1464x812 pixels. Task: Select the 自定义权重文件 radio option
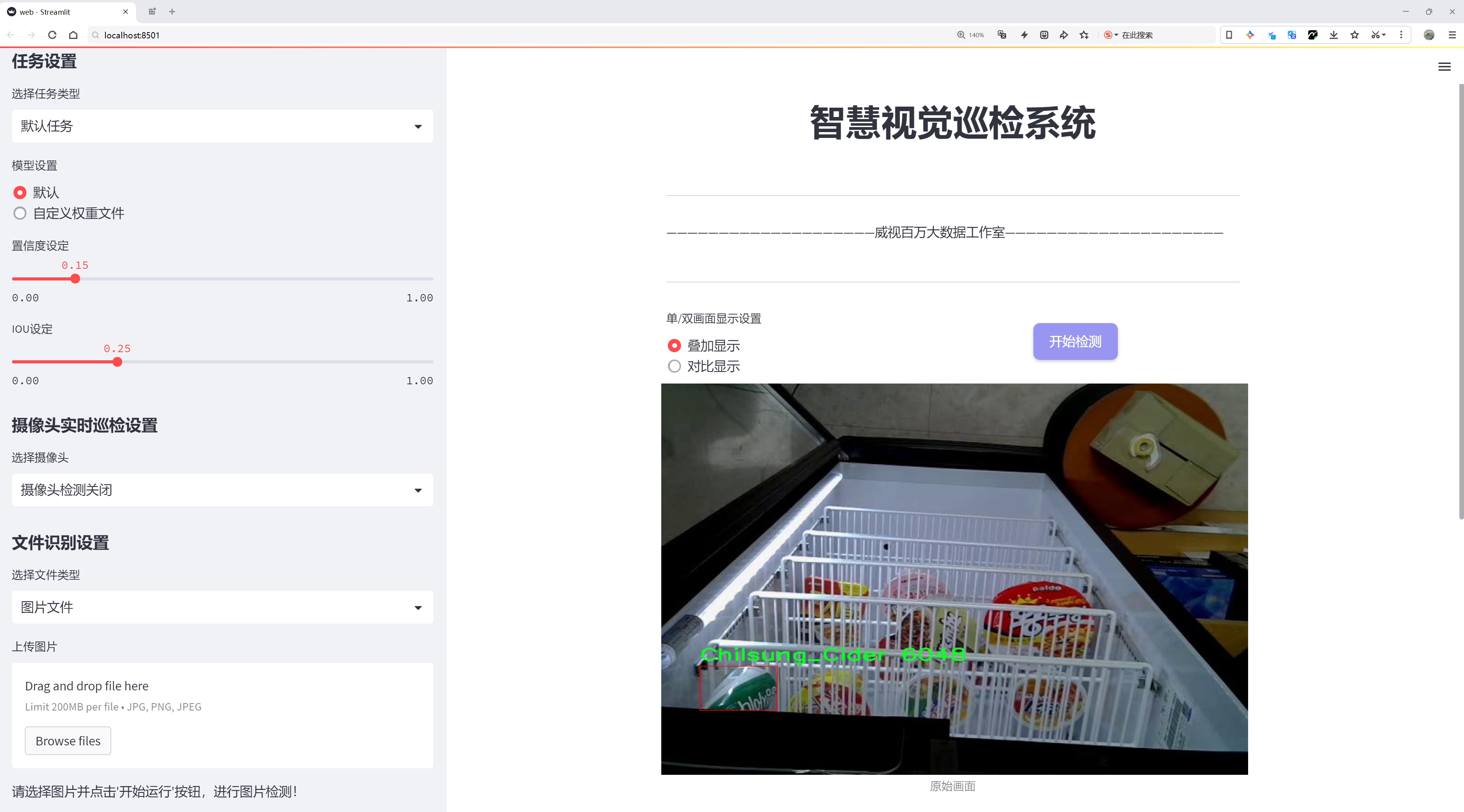point(20,213)
